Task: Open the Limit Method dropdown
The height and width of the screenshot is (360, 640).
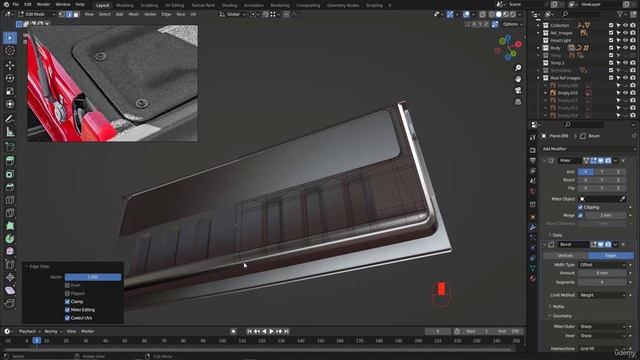Action: (x=602, y=295)
